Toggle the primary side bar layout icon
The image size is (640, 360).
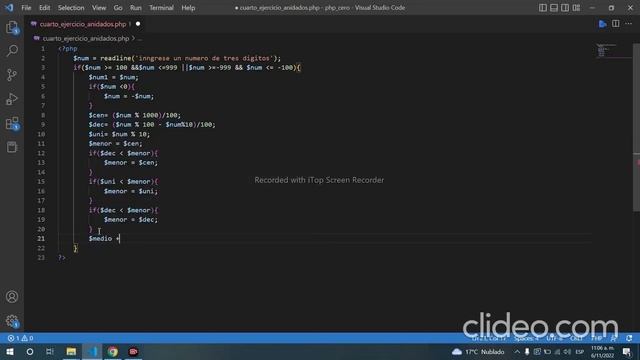click(x=542, y=8)
